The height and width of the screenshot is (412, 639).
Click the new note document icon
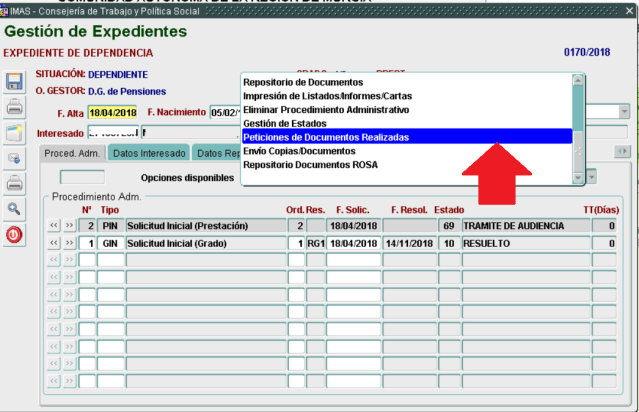[15, 132]
